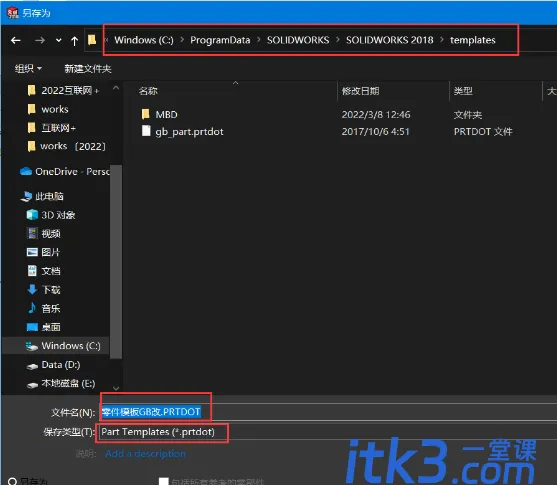Screen dimensions: 557x485
Task: Sort by 修改日期 column header
Action: (x=360, y=91)
